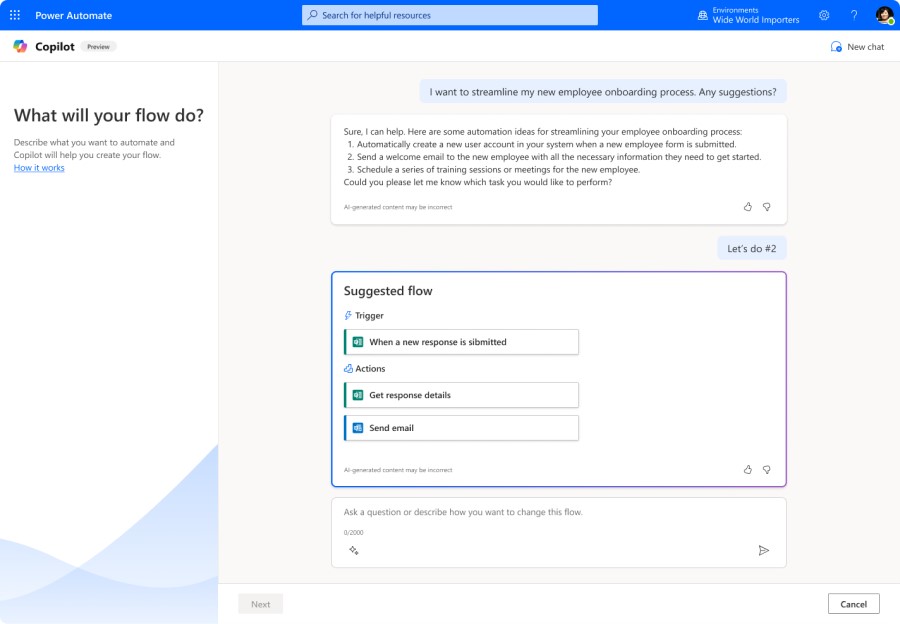This screenshot has width=900, height=624.
Task: Click the search for helpful resources bar
Action: [x=449, y=14]
